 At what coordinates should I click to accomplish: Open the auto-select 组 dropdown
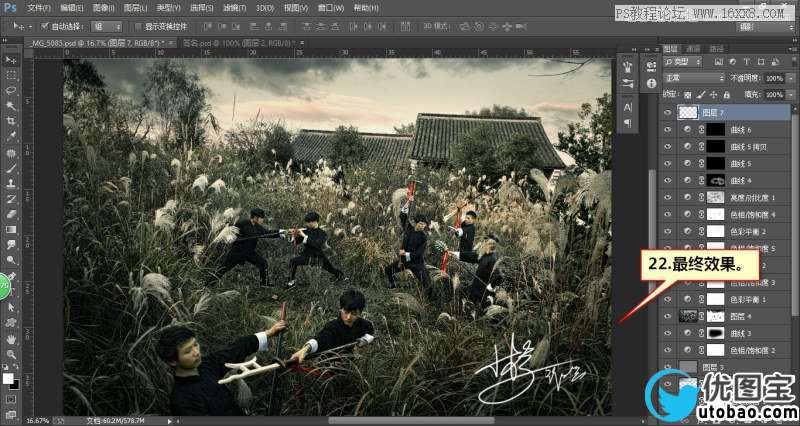(x=107, y=27)
